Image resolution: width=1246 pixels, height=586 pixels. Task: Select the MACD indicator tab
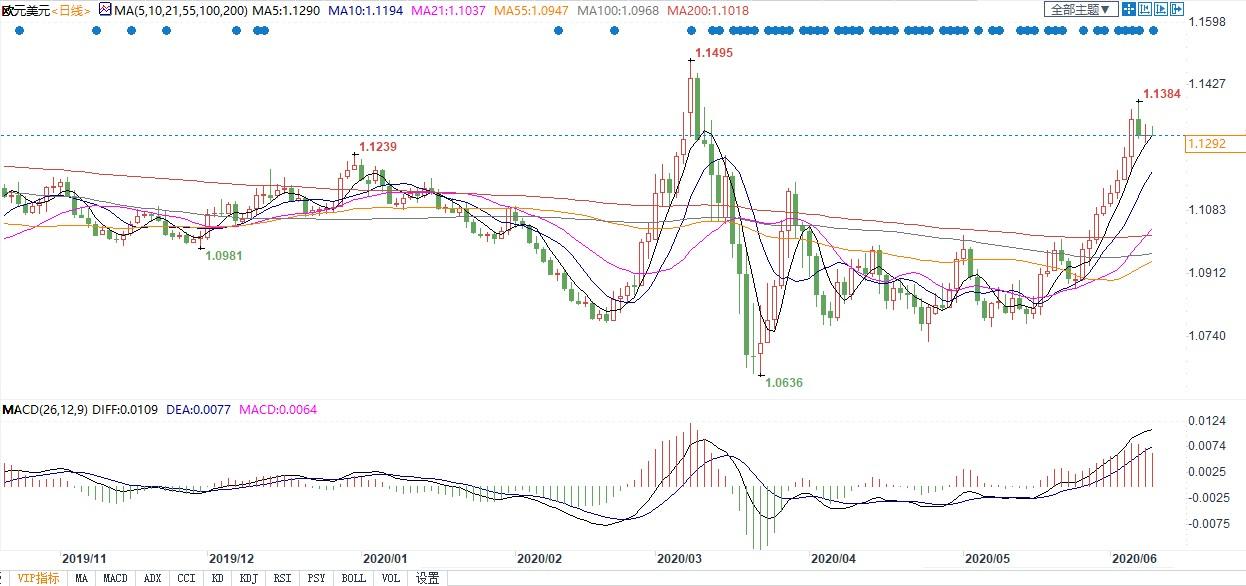115,578
